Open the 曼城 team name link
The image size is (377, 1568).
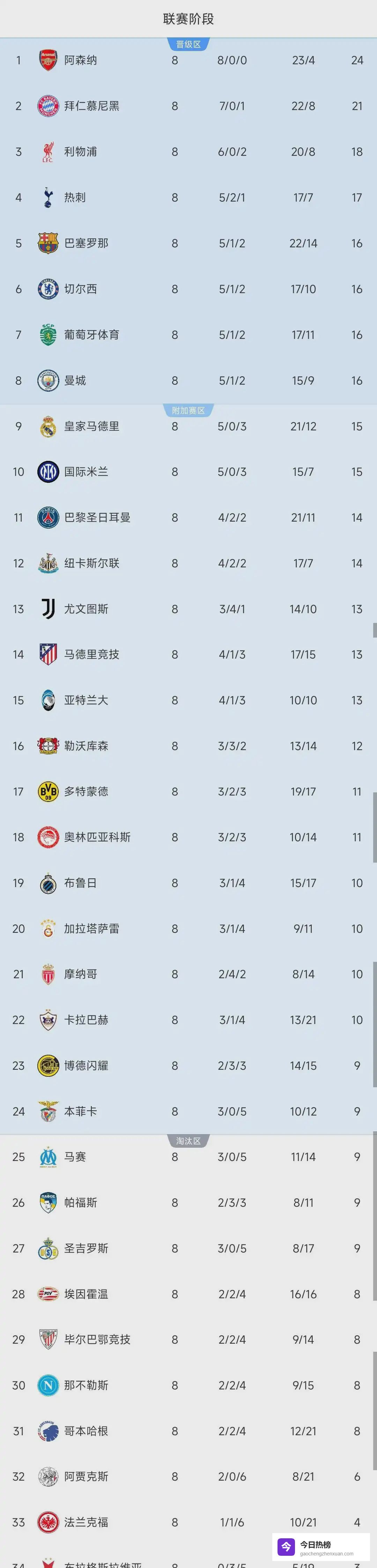tap(75, 381)
